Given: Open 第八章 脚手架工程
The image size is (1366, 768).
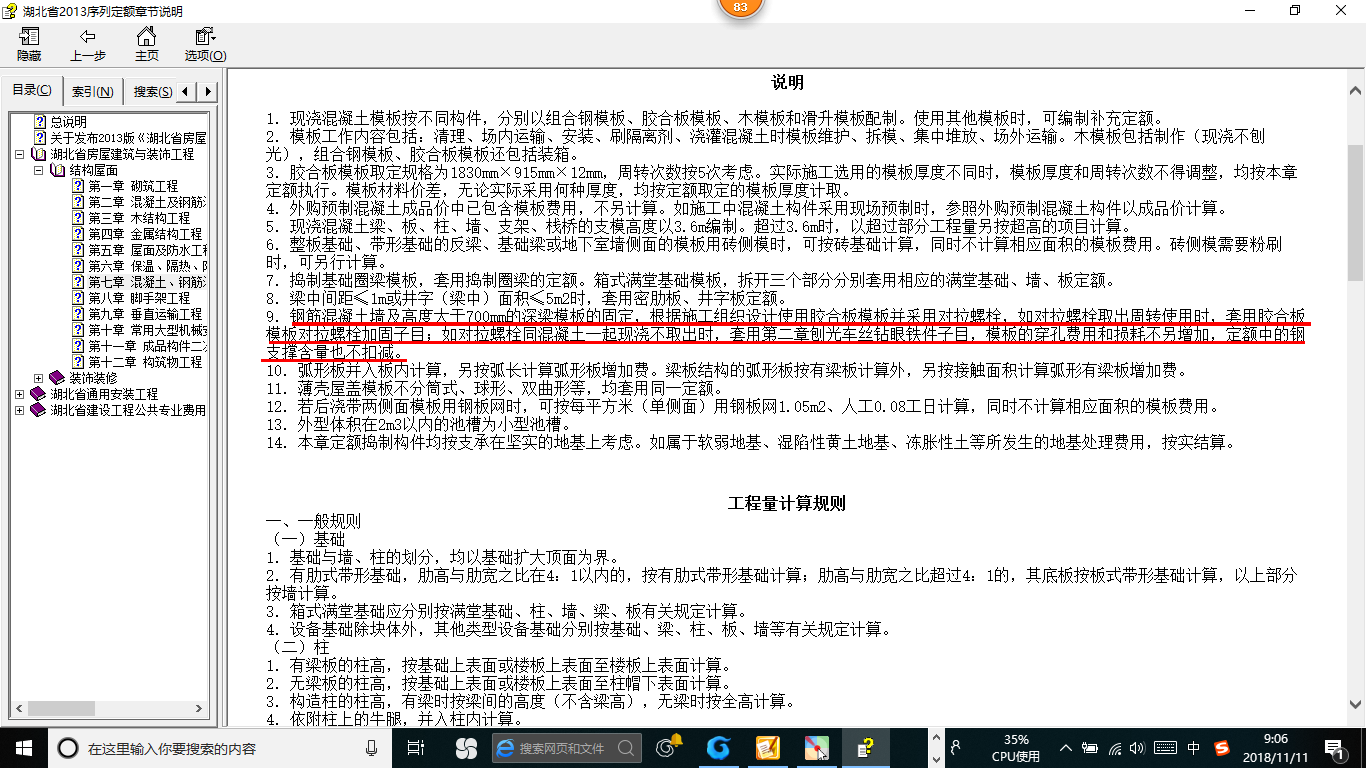Looking at the screenshot, I should [131, 298].
